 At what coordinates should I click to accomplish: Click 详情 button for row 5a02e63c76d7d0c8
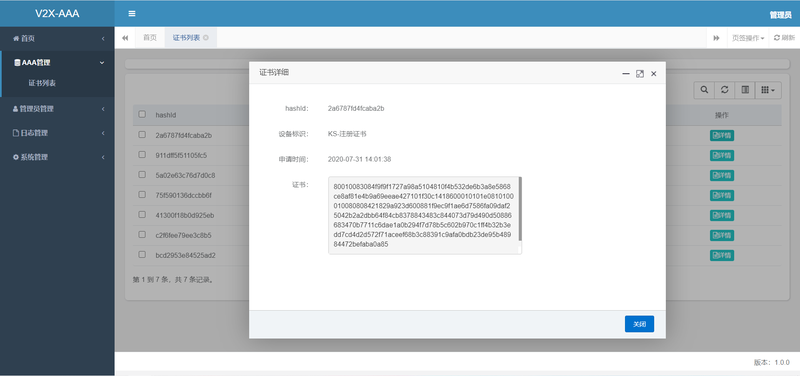click(722, 176)
